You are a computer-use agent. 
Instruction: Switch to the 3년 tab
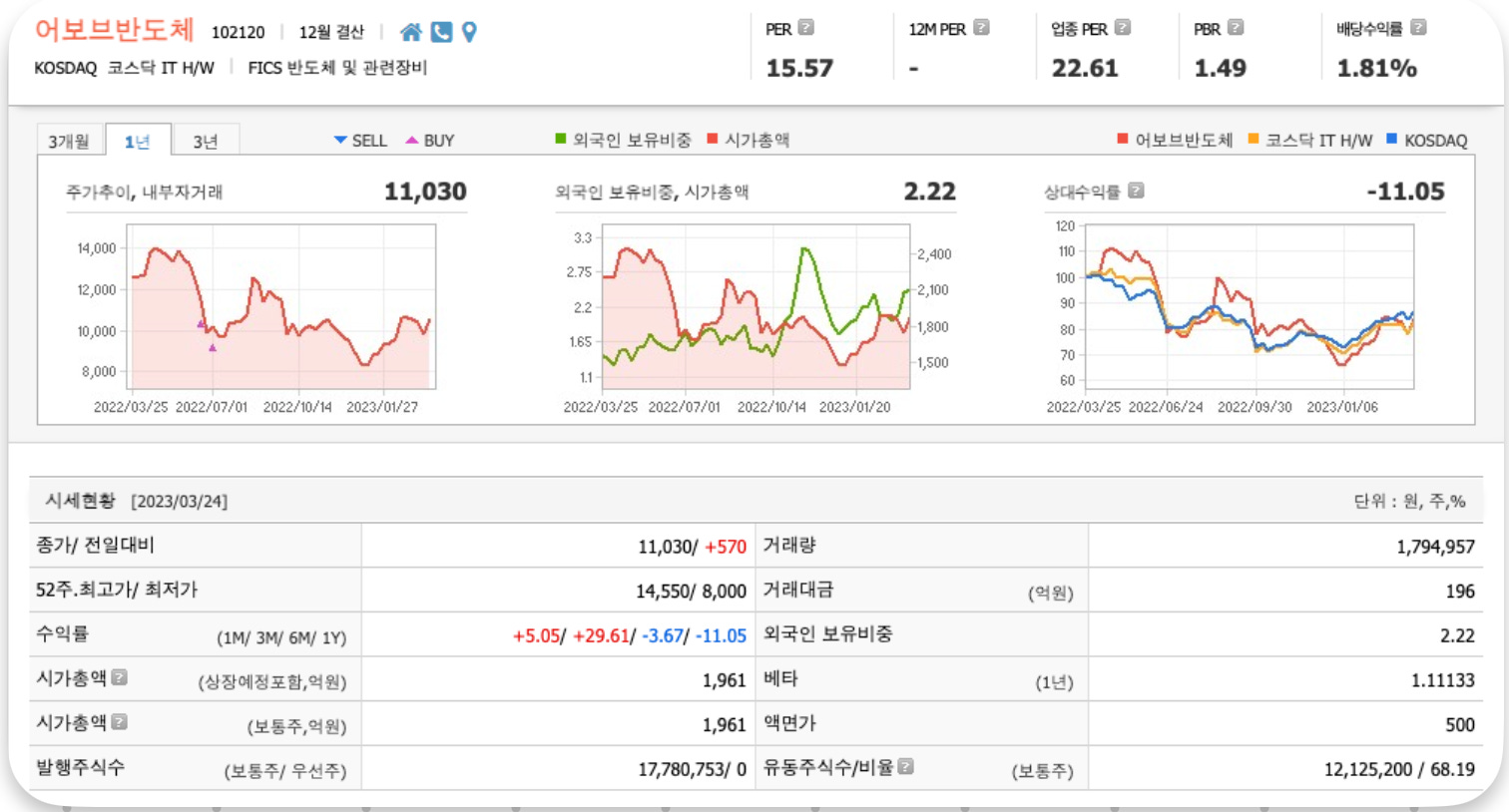tap(206, 141)
